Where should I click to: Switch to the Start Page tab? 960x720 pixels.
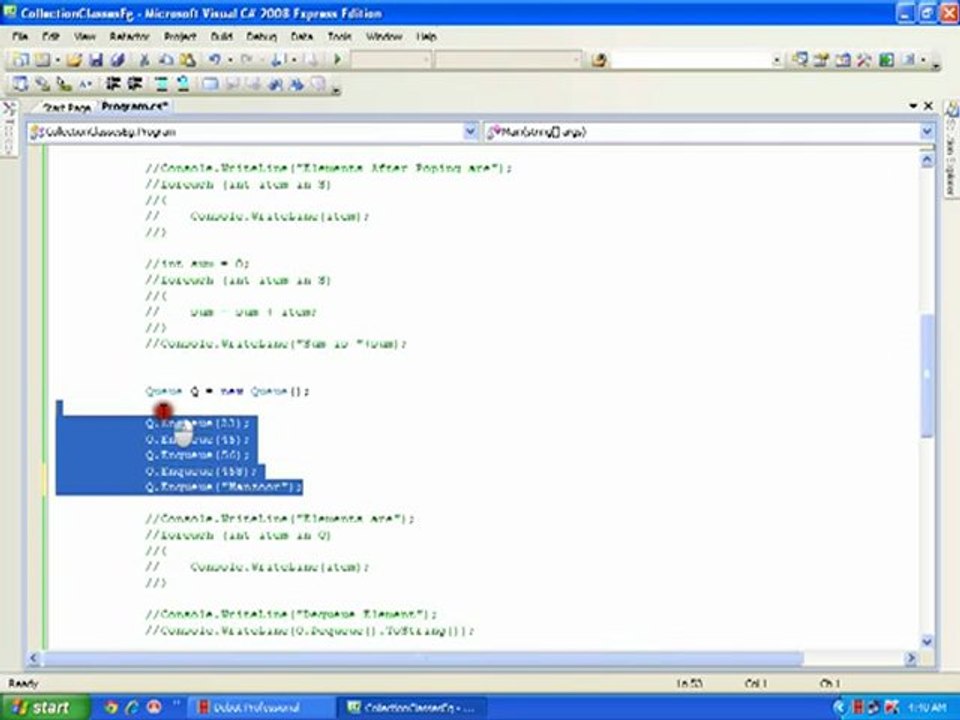[67, 108]
